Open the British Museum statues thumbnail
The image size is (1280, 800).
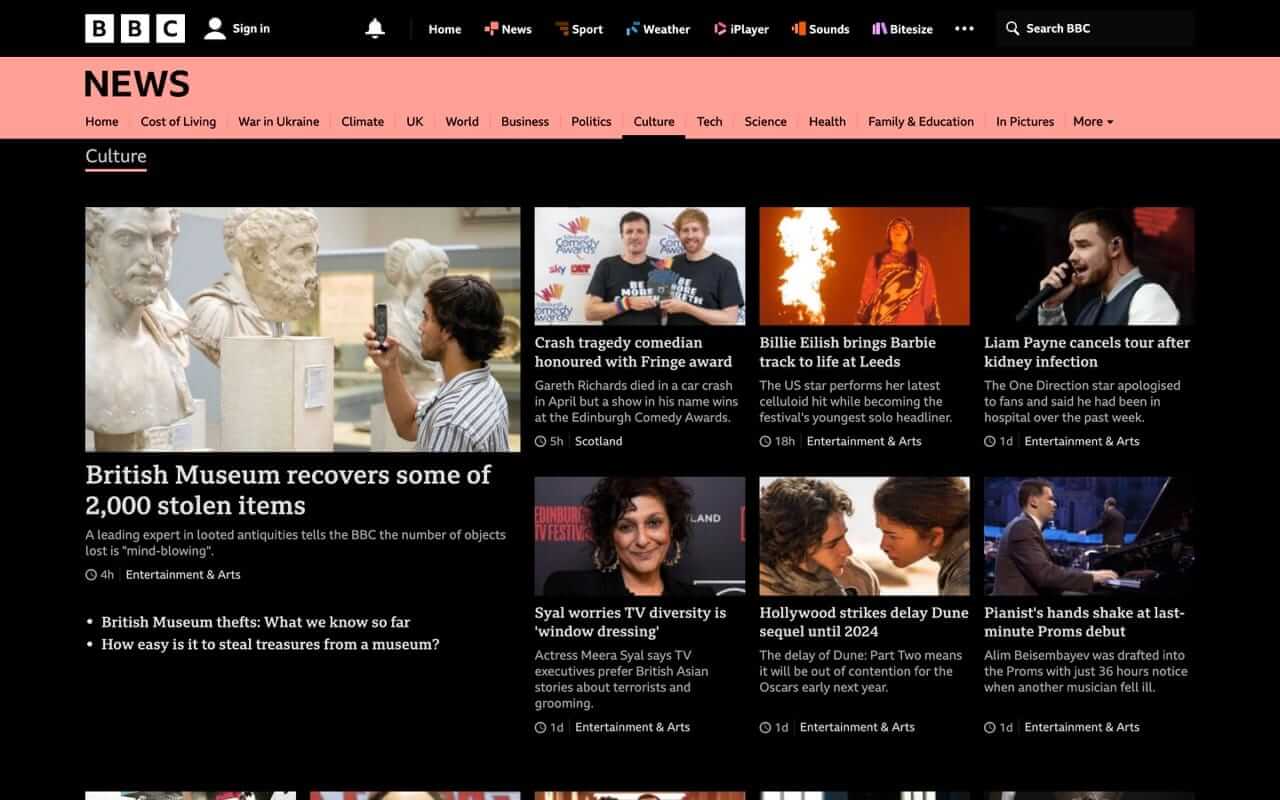303,329
